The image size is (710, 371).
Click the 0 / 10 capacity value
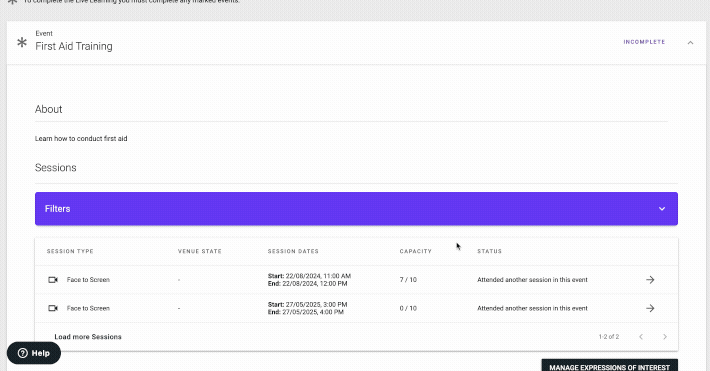click(x=408, y=308)
